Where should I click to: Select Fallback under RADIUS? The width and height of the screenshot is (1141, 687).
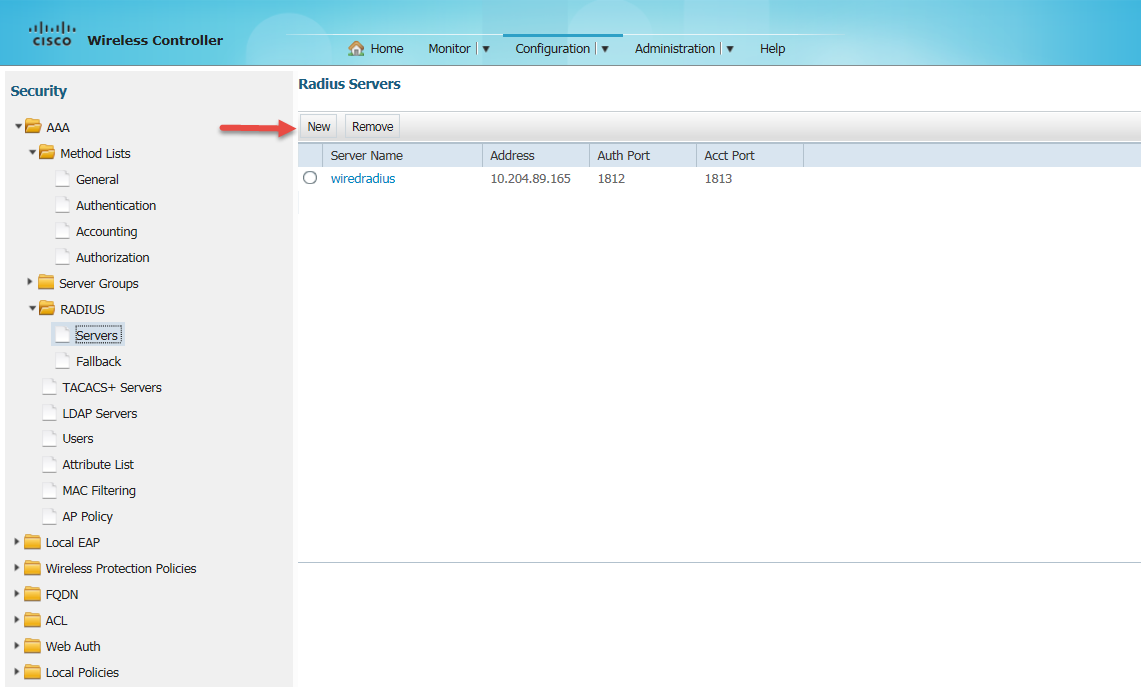98,361
